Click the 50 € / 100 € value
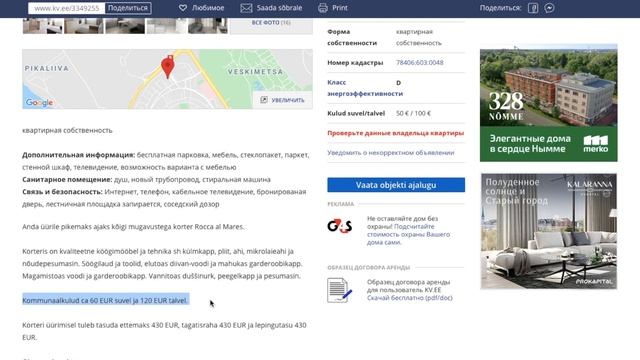 (413, 113)
